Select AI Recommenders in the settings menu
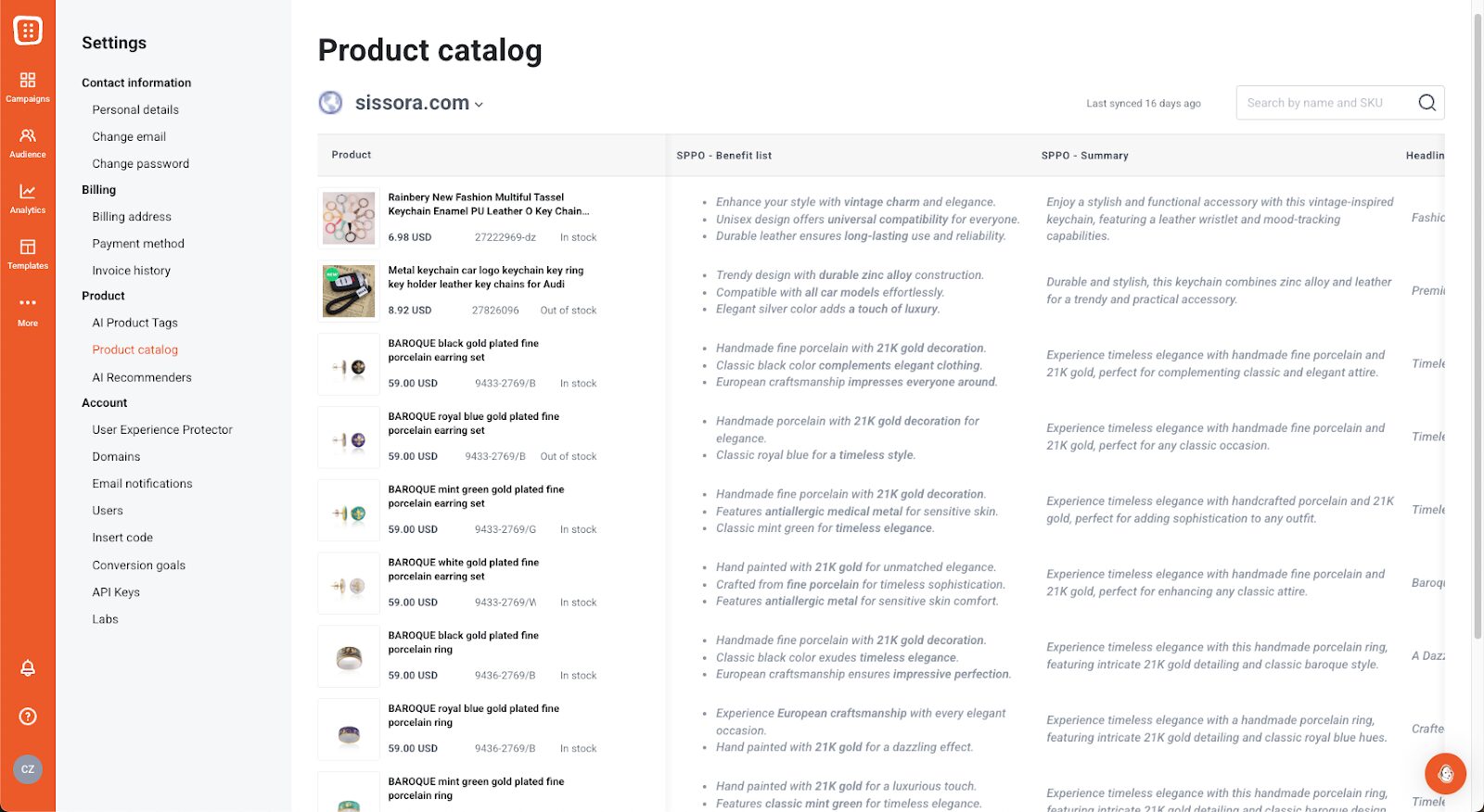Image resolution: width=1484 pixels, height=812 pixels. 142,377
